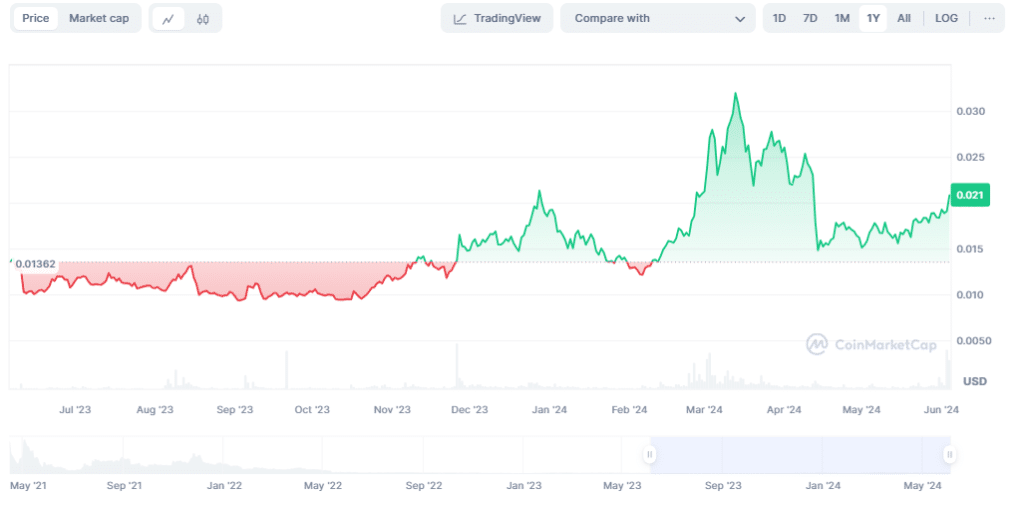Switch to candlestick chart icon
The width and height of the screenshot is (1024, 508).
(203, 18)
